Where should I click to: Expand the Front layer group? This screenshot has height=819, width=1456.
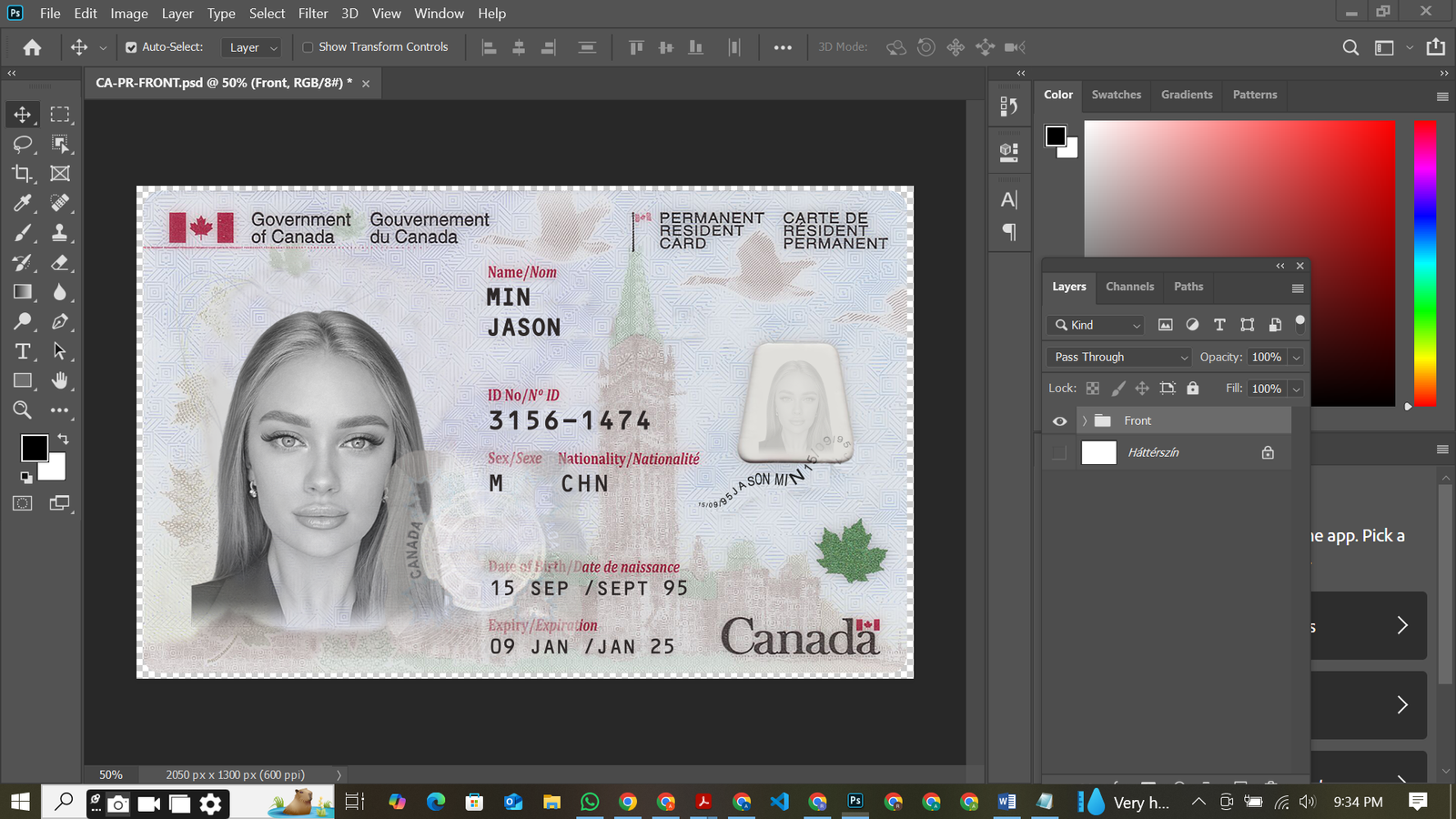(1085, 421)
